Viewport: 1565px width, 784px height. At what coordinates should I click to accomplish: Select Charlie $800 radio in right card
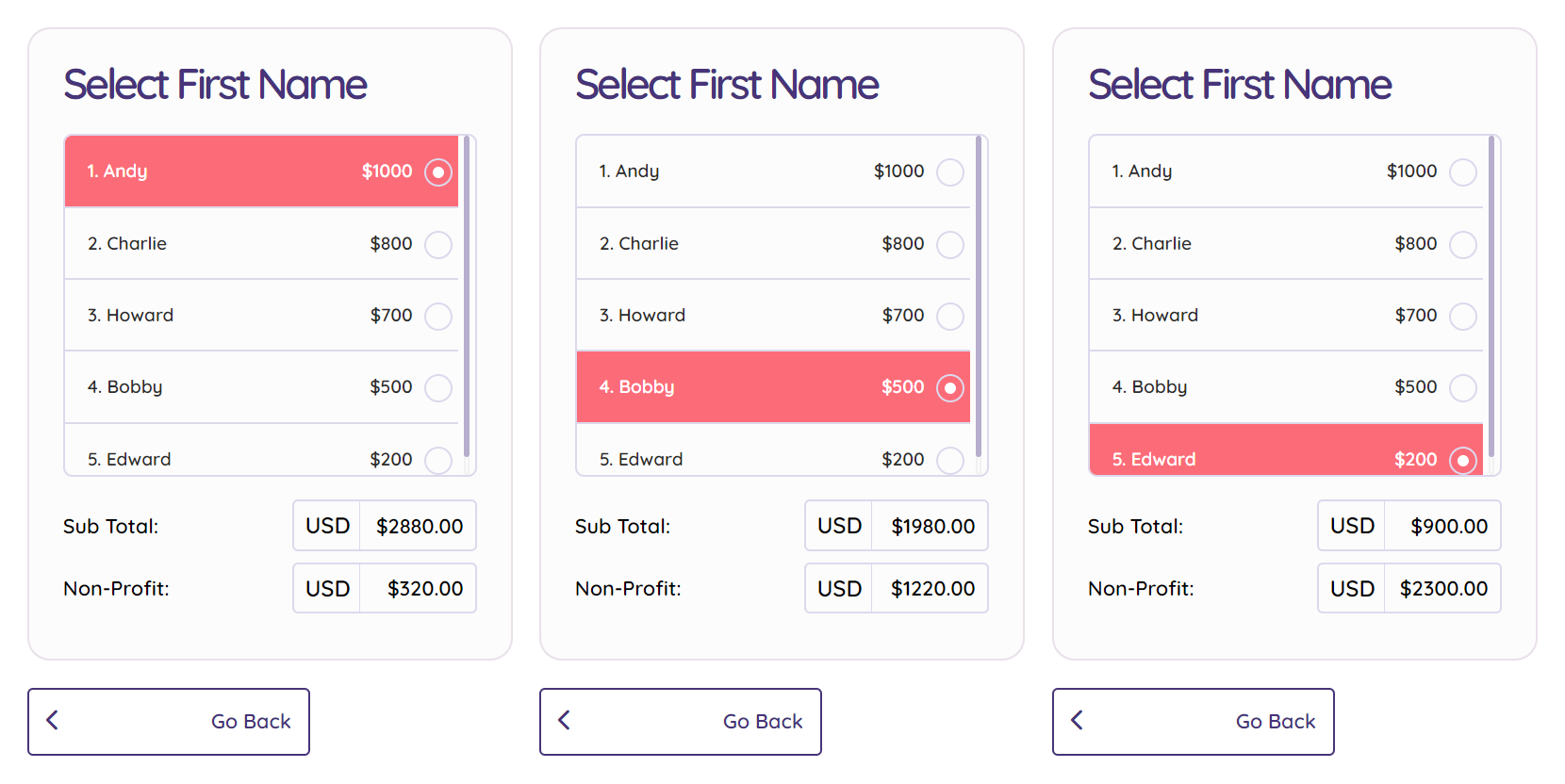click(1463, 245)
